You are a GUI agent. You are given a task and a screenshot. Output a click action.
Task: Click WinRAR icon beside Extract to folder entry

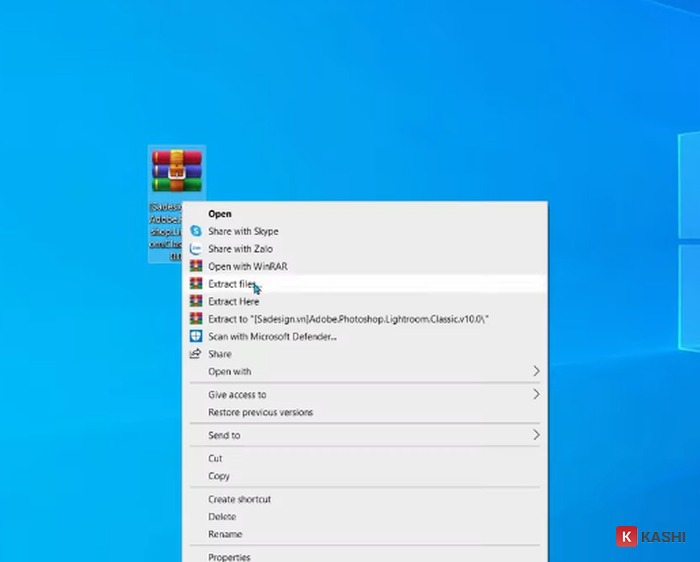(196, 319)
